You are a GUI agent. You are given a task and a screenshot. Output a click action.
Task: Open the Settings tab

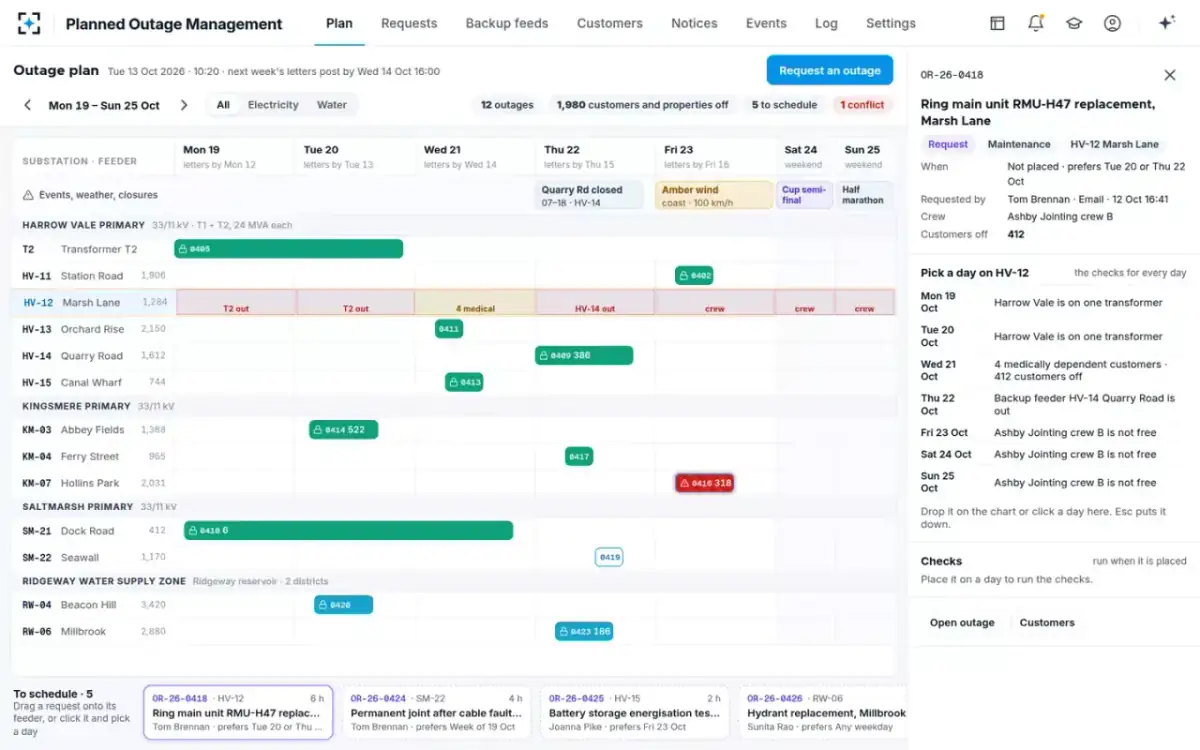tap(891, 23)
